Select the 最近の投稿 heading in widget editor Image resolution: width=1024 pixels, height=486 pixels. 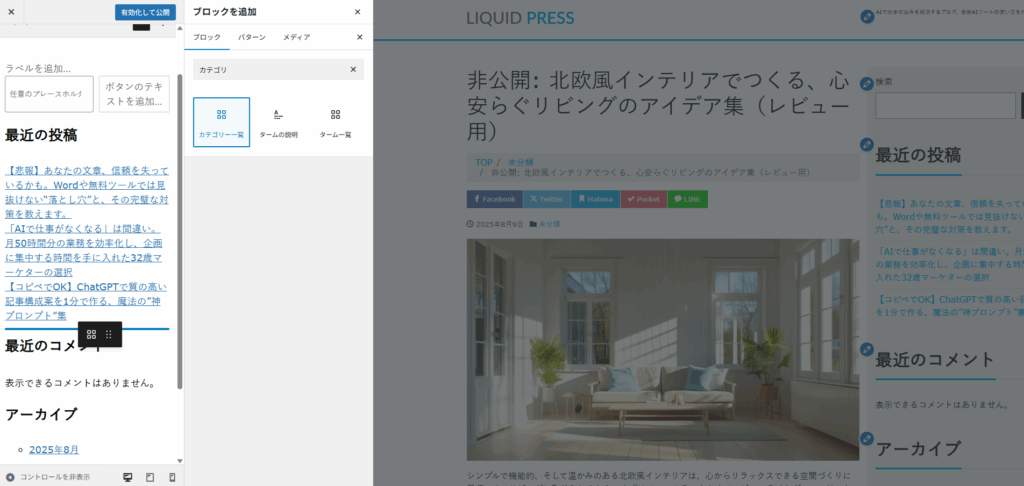click(x=41, y=135)
